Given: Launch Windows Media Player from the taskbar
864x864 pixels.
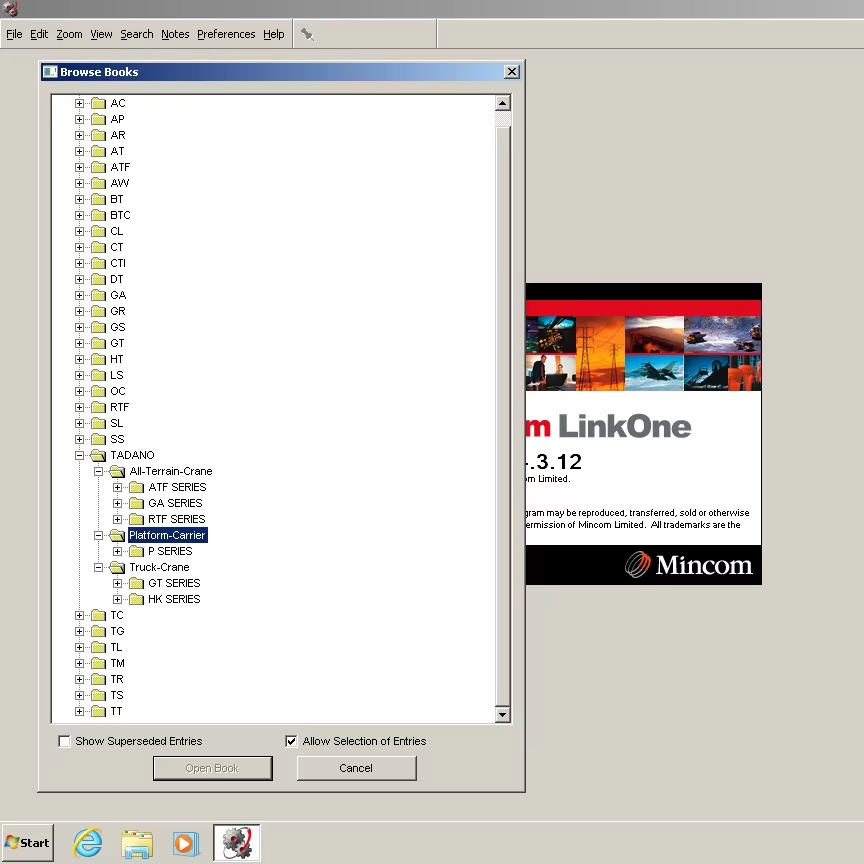Looking at the screenshot, I should pos(186,843).
